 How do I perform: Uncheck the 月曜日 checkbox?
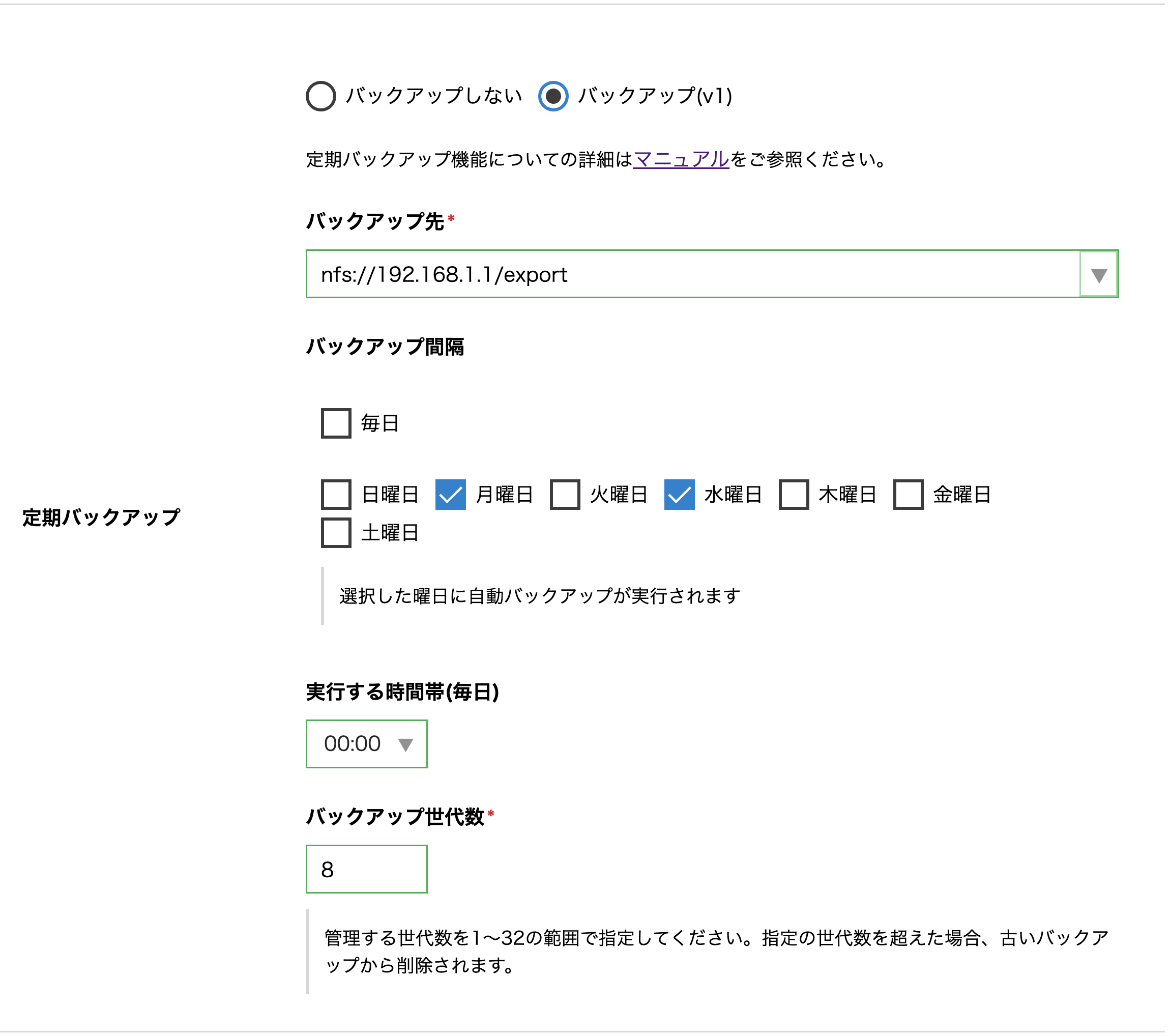451,494
